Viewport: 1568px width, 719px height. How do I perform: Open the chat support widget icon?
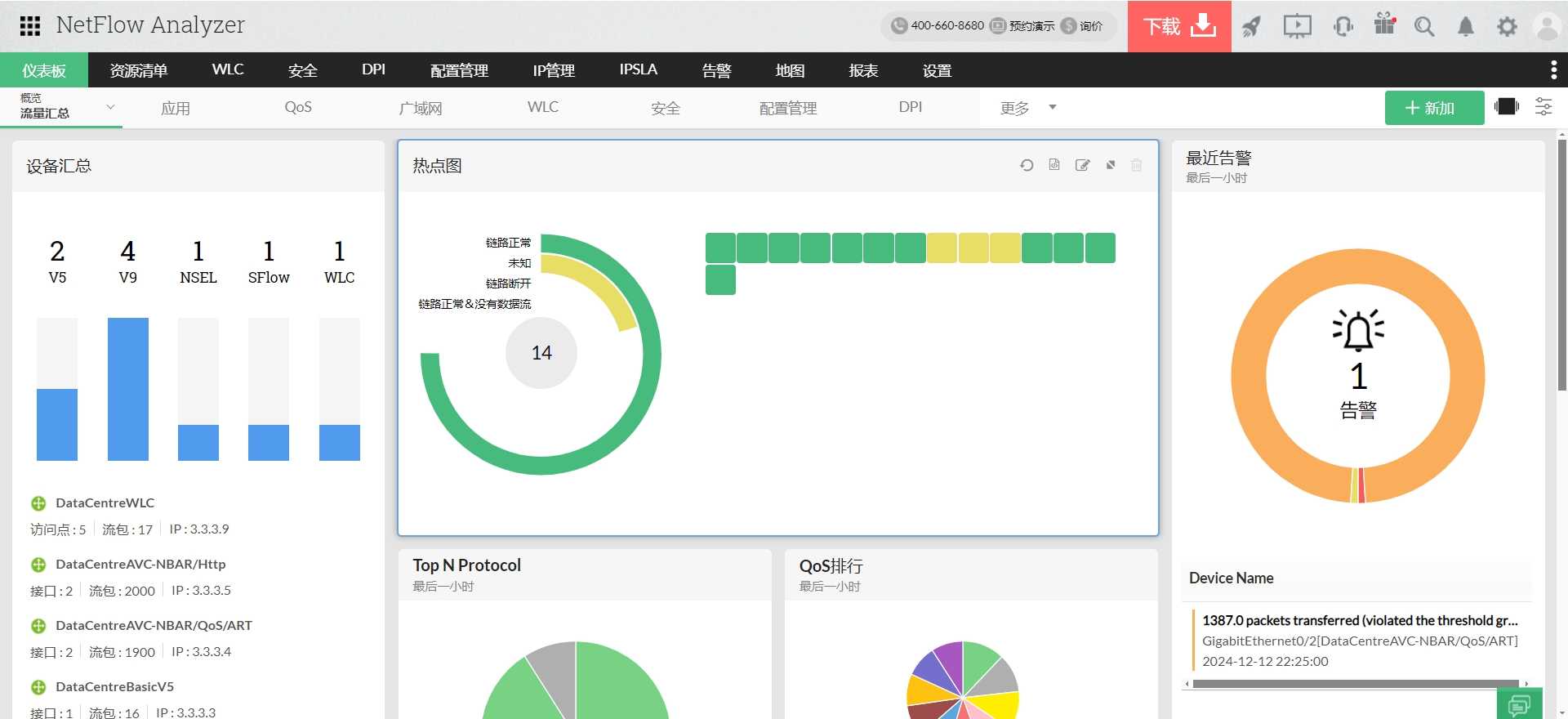coord(1519,704)
